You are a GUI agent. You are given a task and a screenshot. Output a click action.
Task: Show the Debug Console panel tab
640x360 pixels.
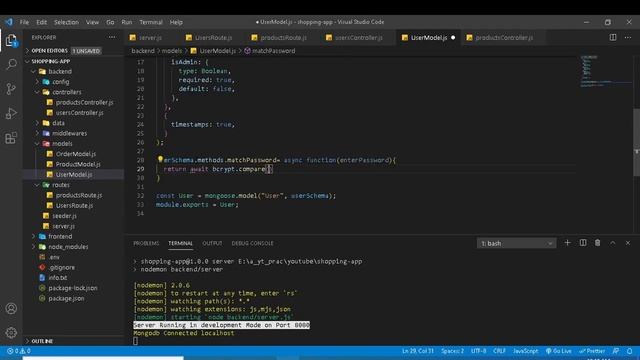[252, 243]
